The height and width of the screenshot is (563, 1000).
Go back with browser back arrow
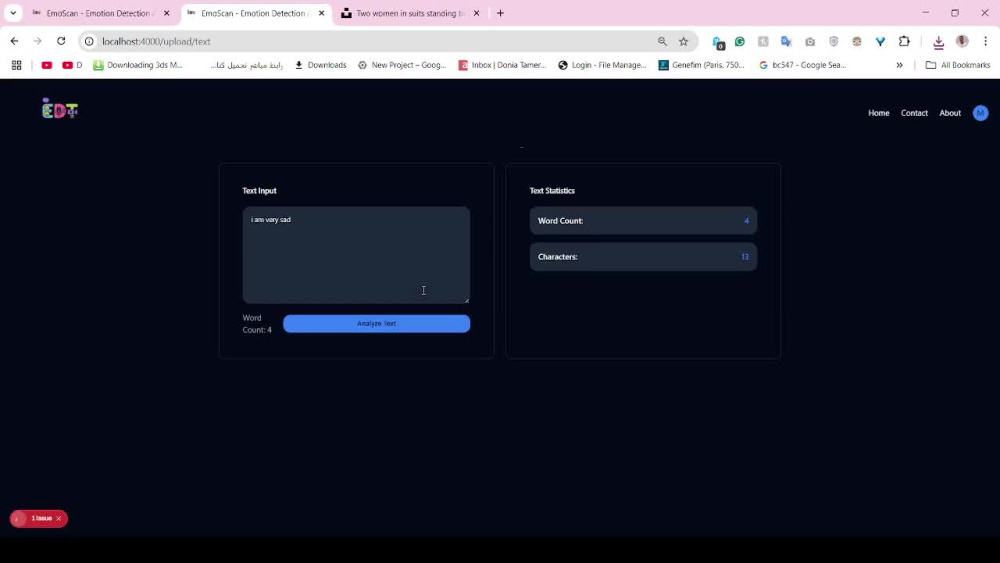14,41
